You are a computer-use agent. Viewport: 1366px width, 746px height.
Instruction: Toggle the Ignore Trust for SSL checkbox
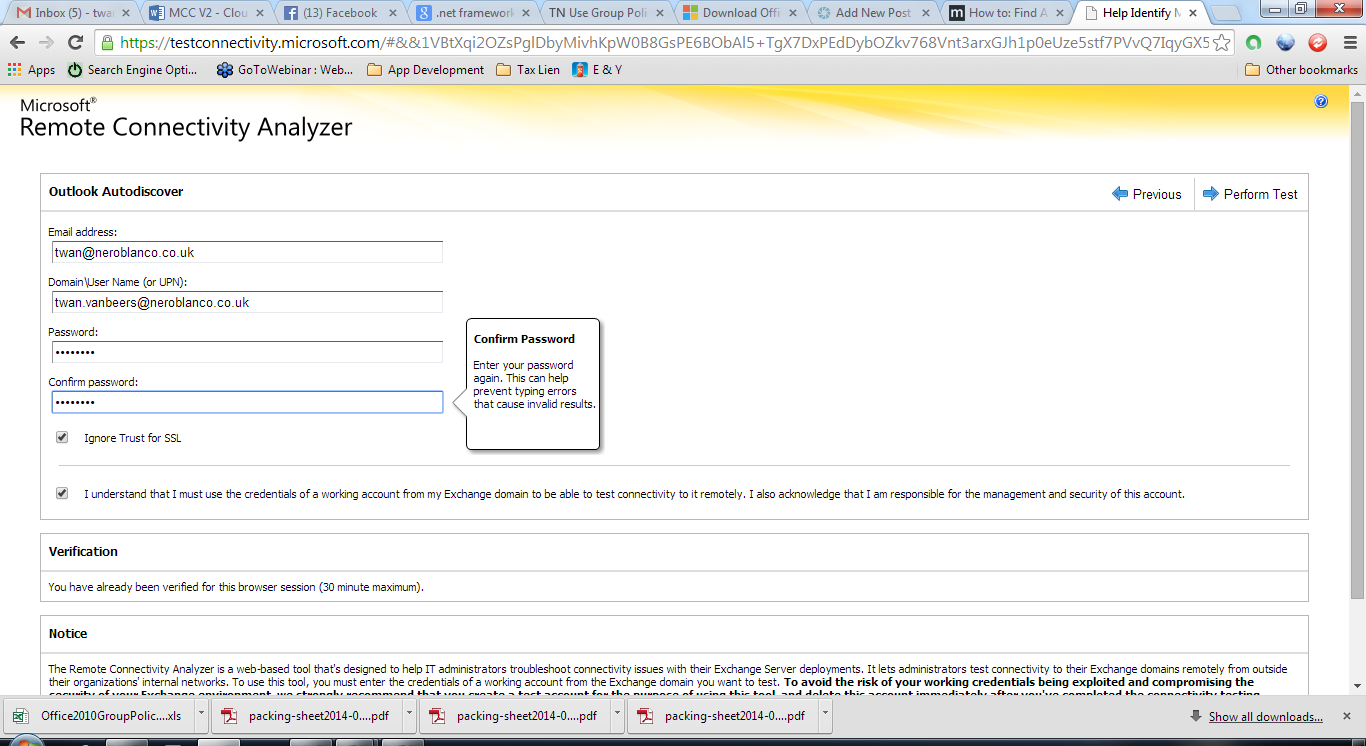pos(62,437)
